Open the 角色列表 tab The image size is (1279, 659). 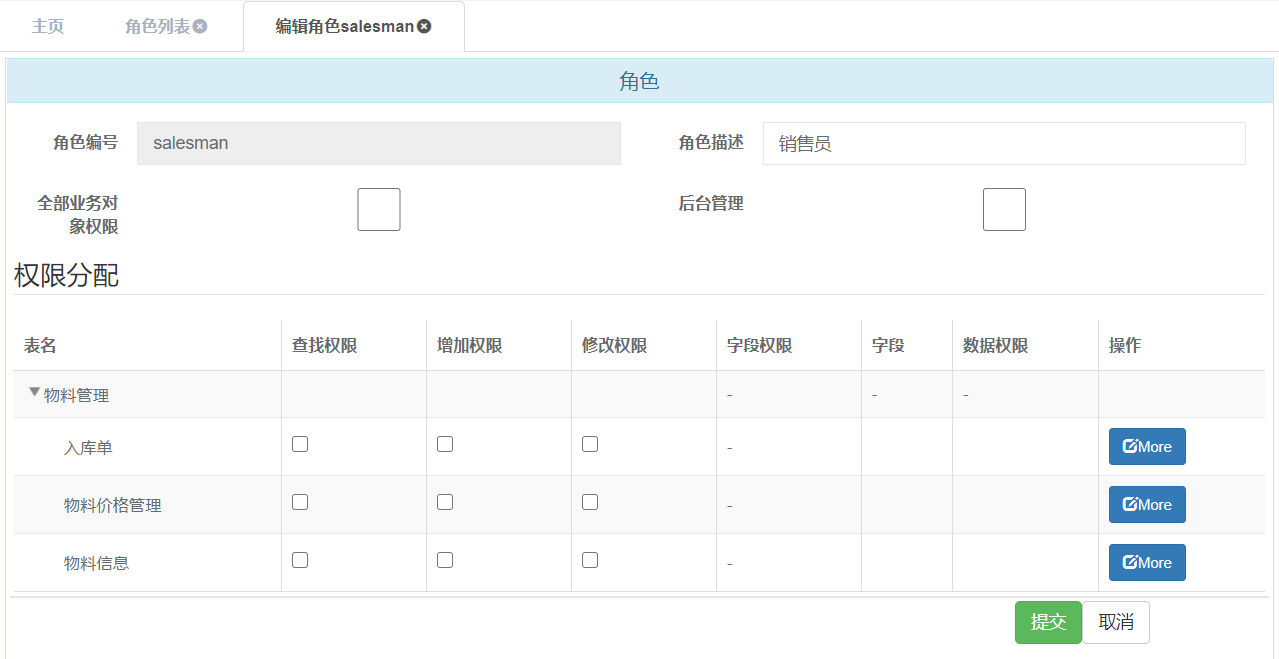point(158,26)
